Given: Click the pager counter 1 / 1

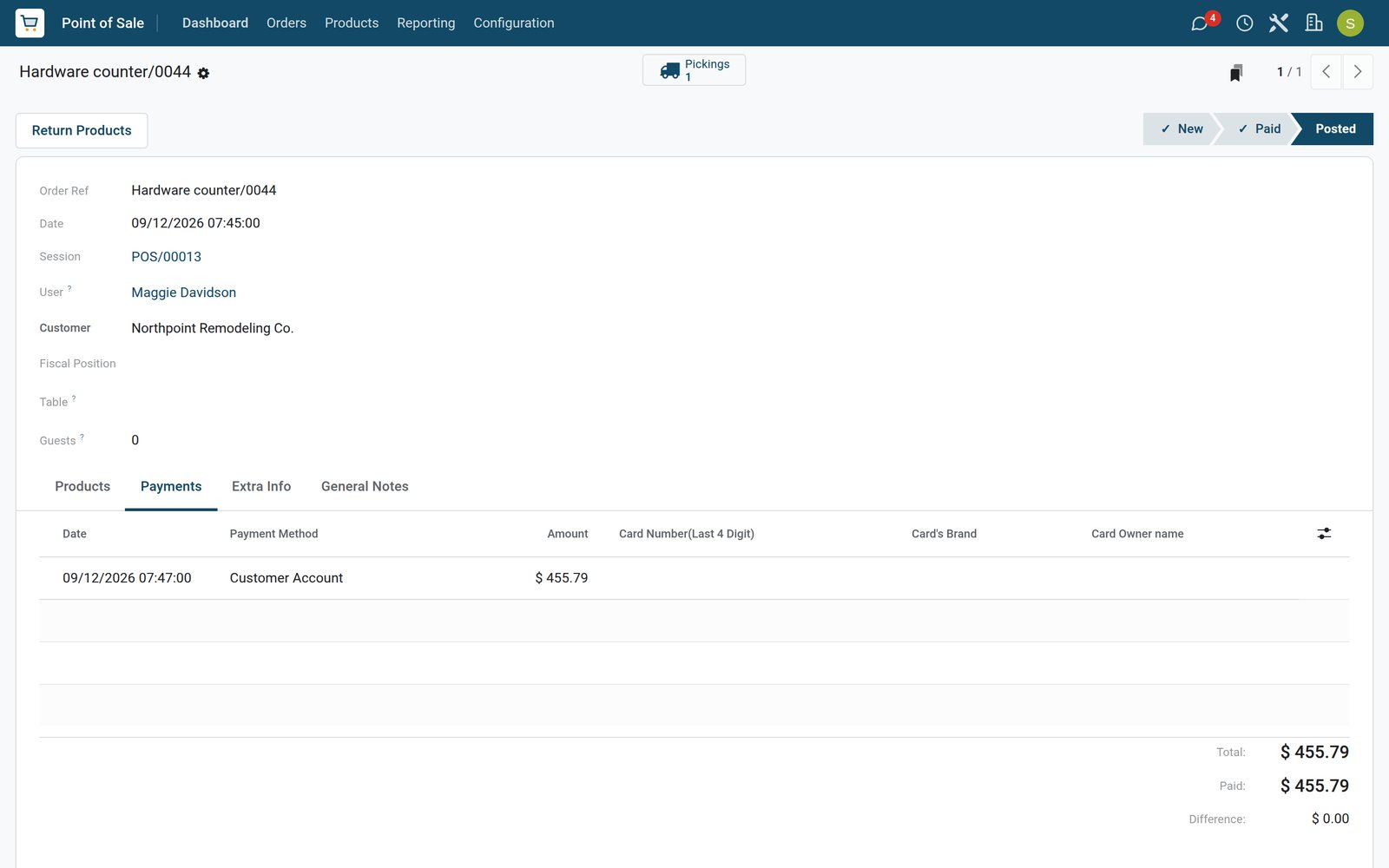Looking at the screenshot, I should tap(1289, 72).
